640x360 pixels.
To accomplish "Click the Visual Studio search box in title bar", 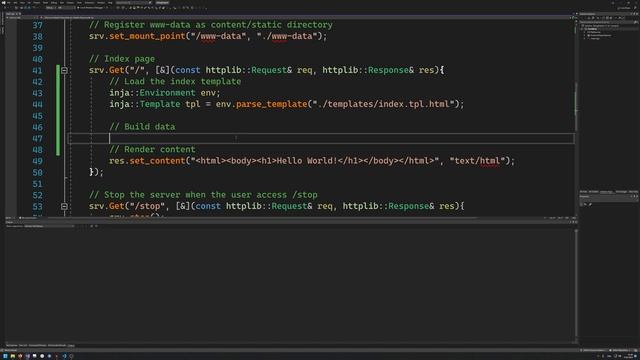I will point(133,3).
